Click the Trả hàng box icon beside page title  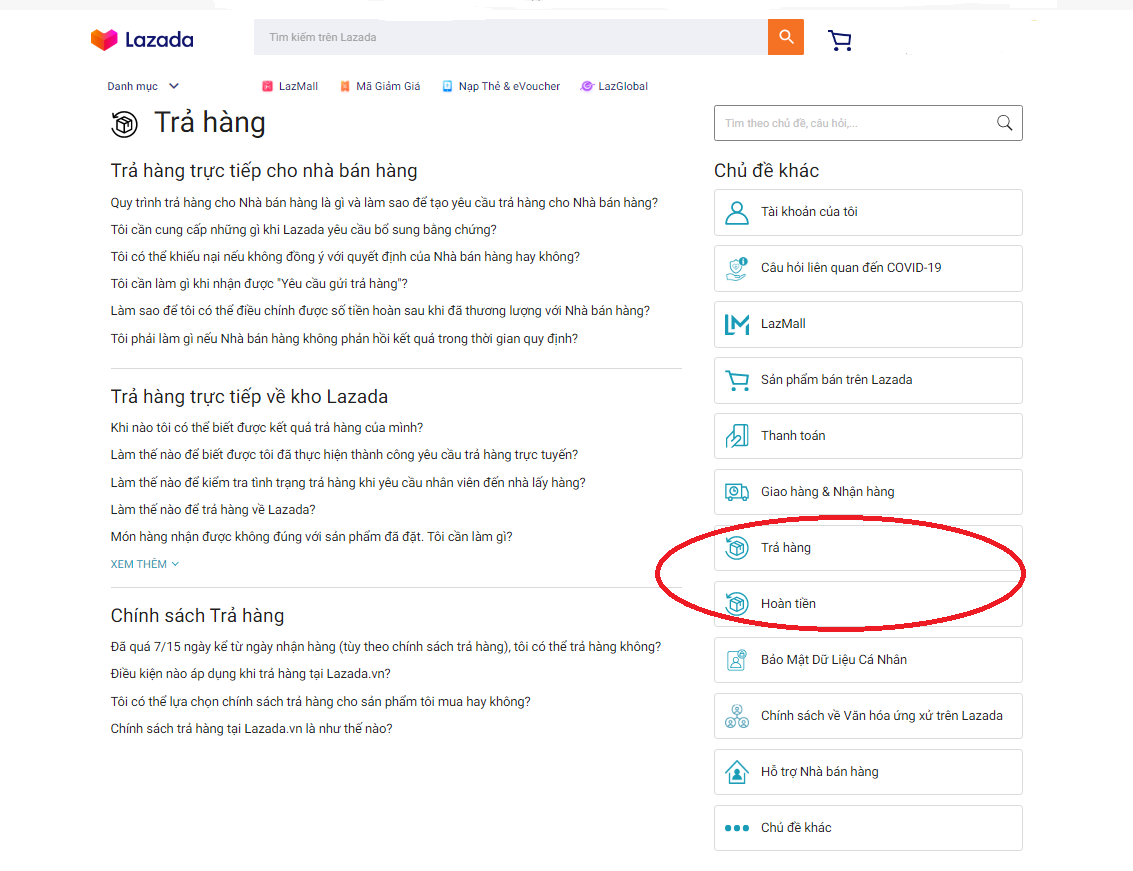[124, 125]
